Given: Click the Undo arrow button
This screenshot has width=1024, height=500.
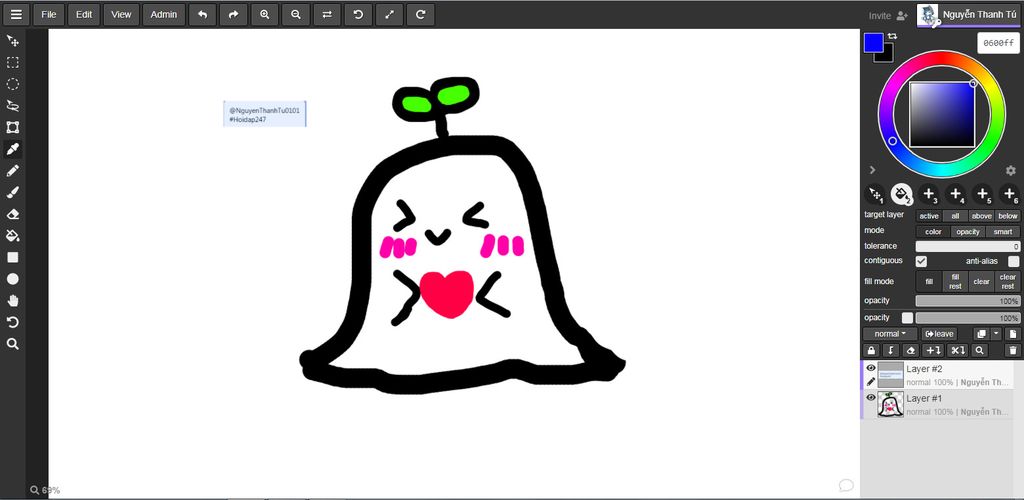Looking at the screenshot, I should click(x=202, y=14).
